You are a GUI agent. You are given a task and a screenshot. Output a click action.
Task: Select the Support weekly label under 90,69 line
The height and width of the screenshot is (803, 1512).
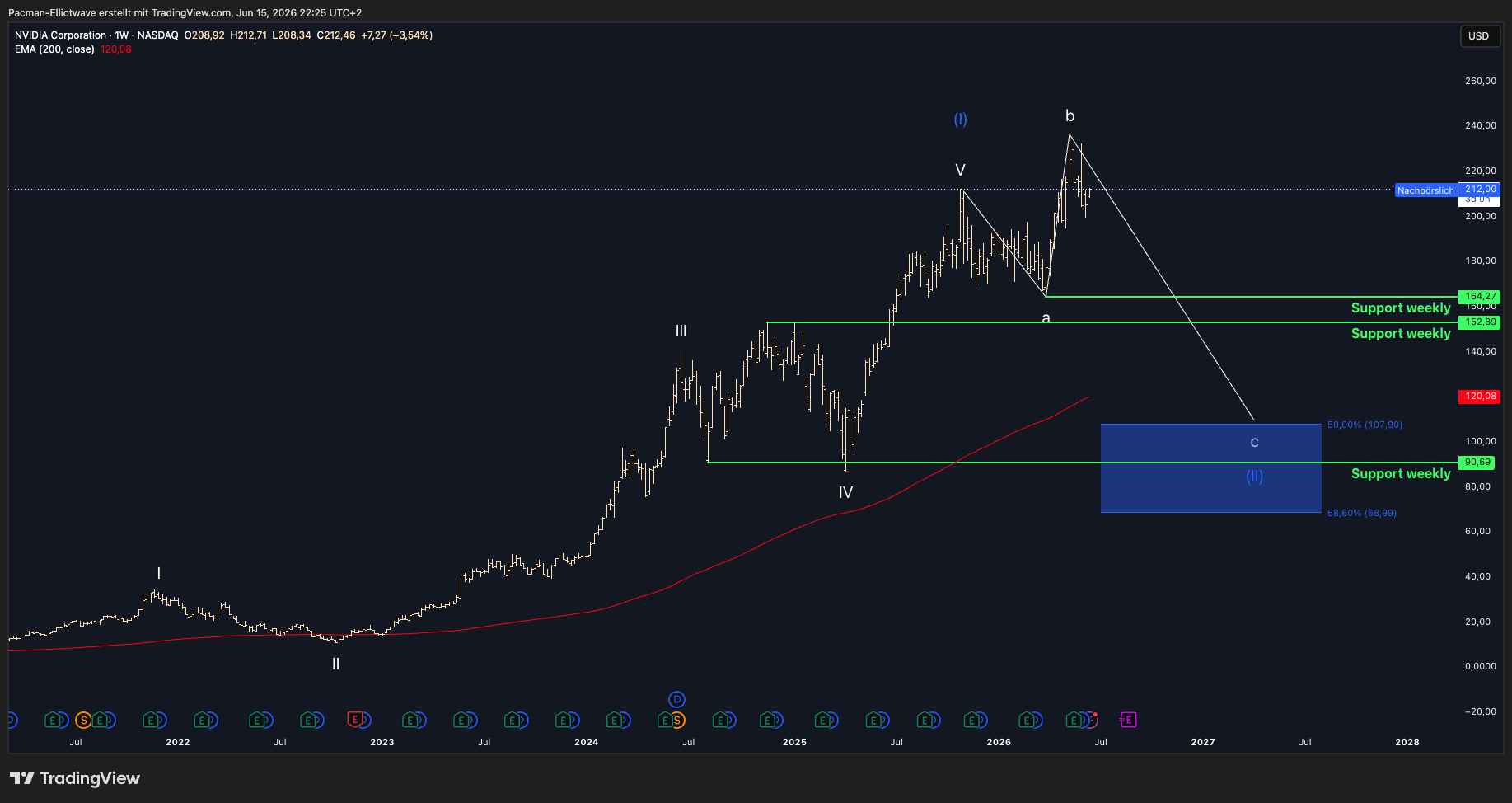[x=1401, y=473]
